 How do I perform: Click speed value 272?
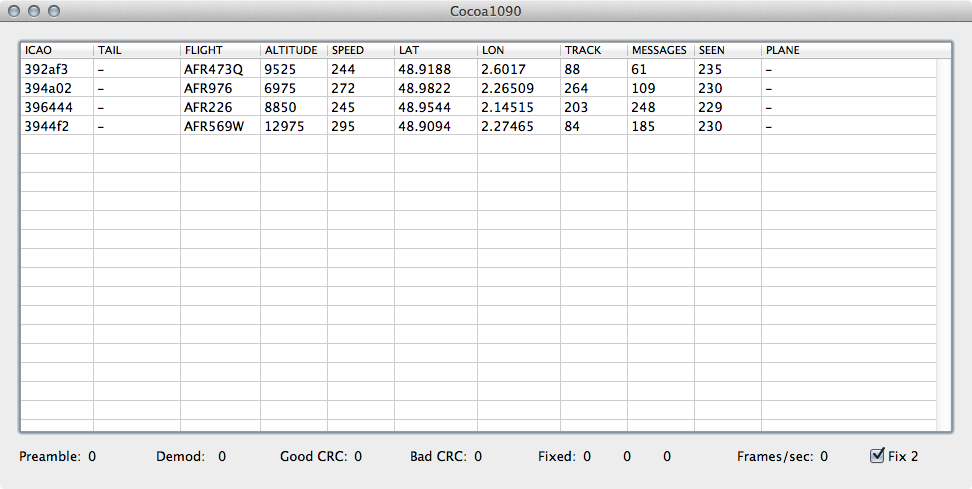click(x=343, y=89)
